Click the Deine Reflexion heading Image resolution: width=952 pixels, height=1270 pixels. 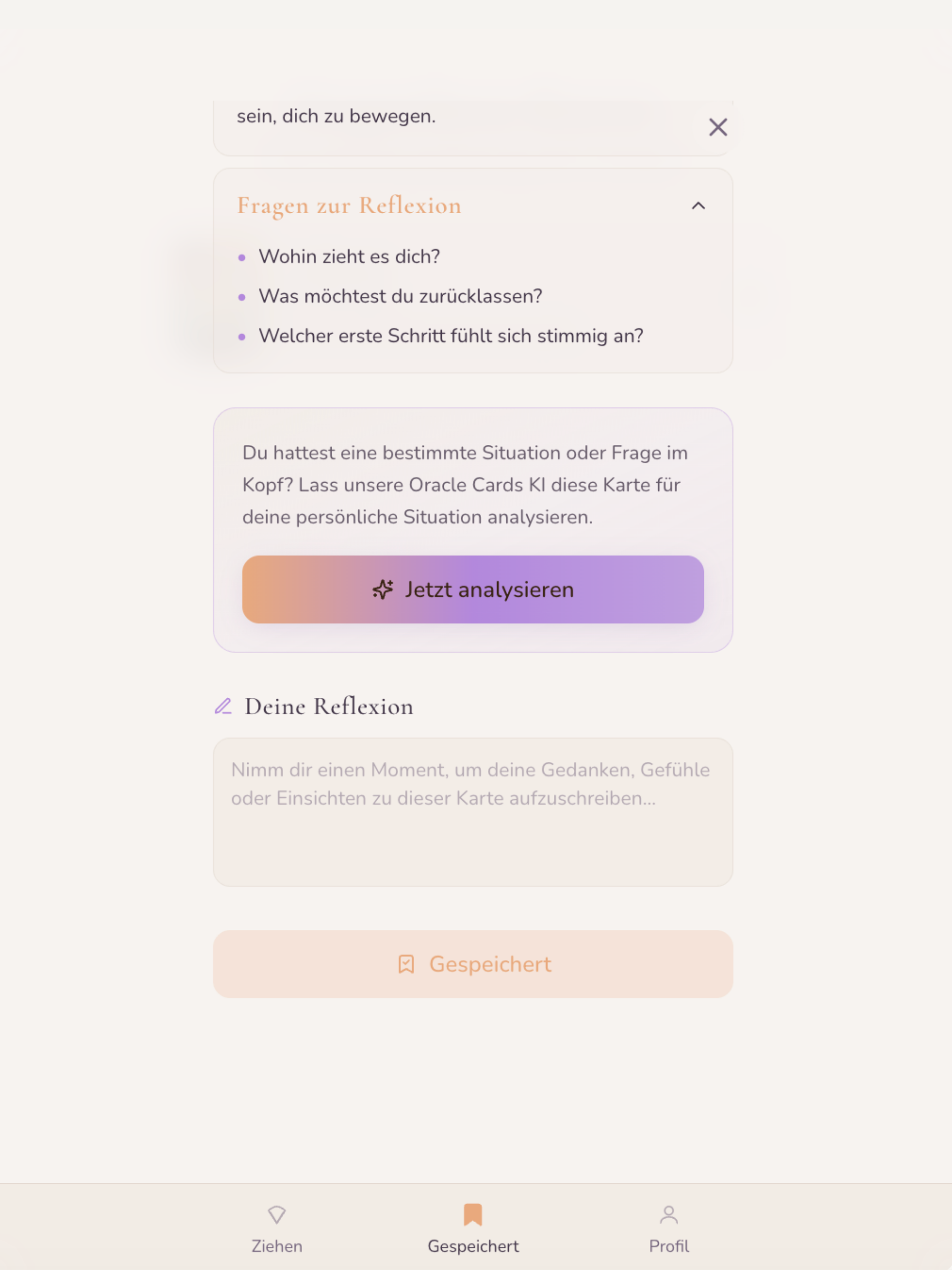tap(329, 706)
